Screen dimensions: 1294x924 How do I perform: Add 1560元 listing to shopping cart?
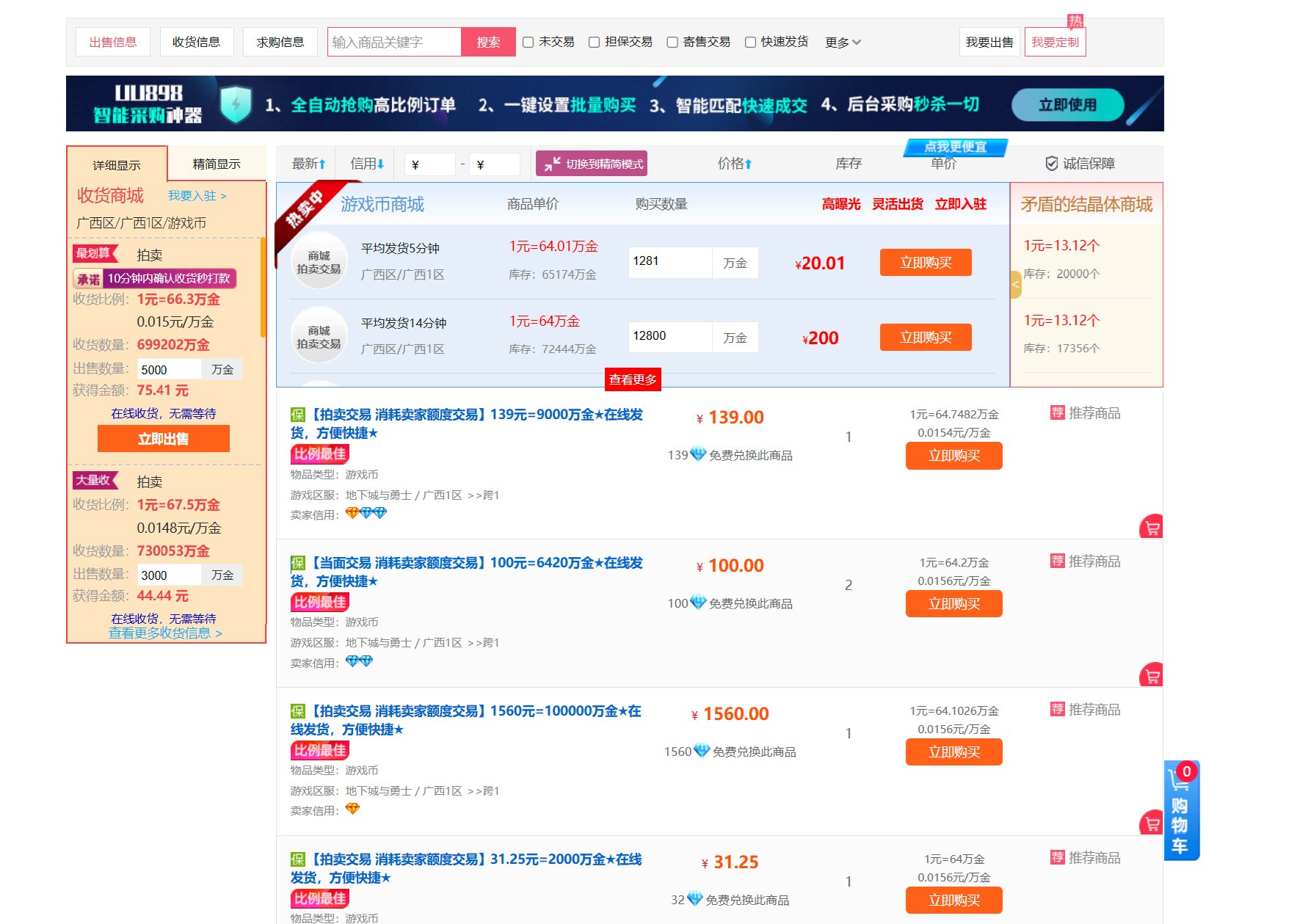click(1152, 823)
